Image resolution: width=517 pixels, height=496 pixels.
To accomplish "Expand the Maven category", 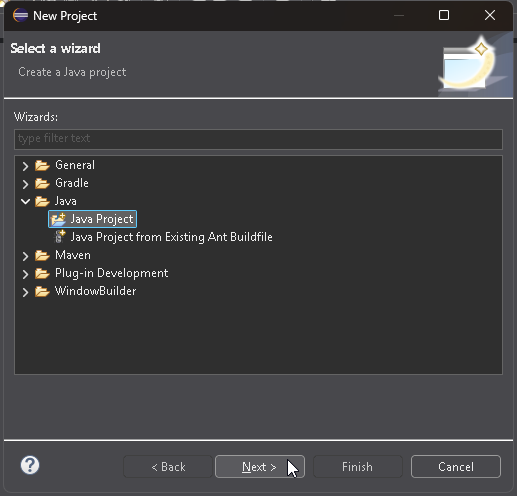I will [x=25, y=256].
